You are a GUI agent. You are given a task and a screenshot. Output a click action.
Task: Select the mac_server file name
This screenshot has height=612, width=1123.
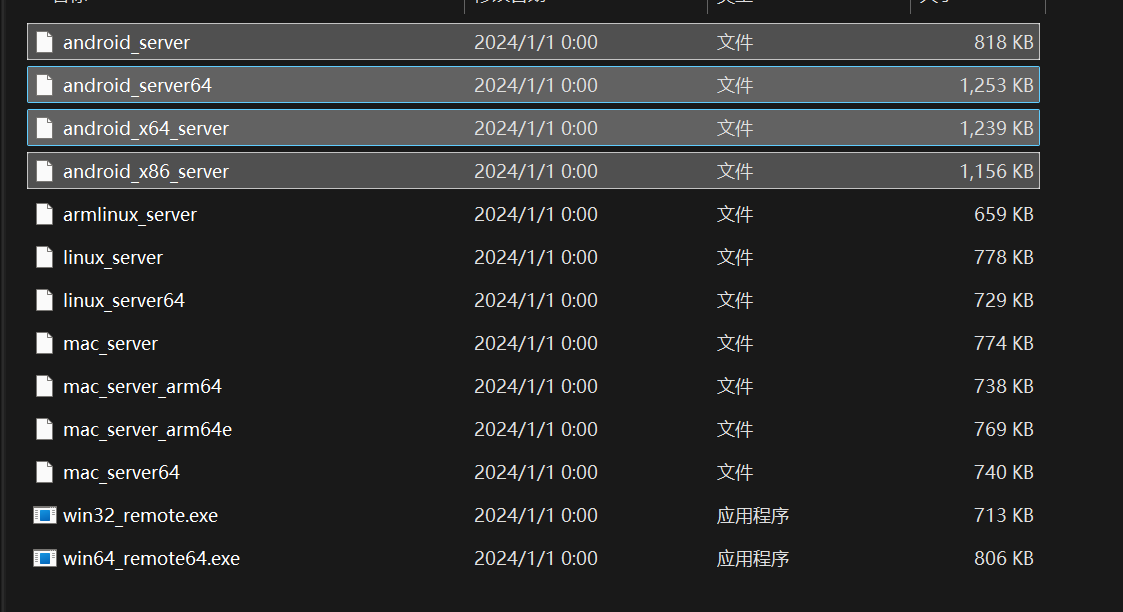(x=110, y=344)
